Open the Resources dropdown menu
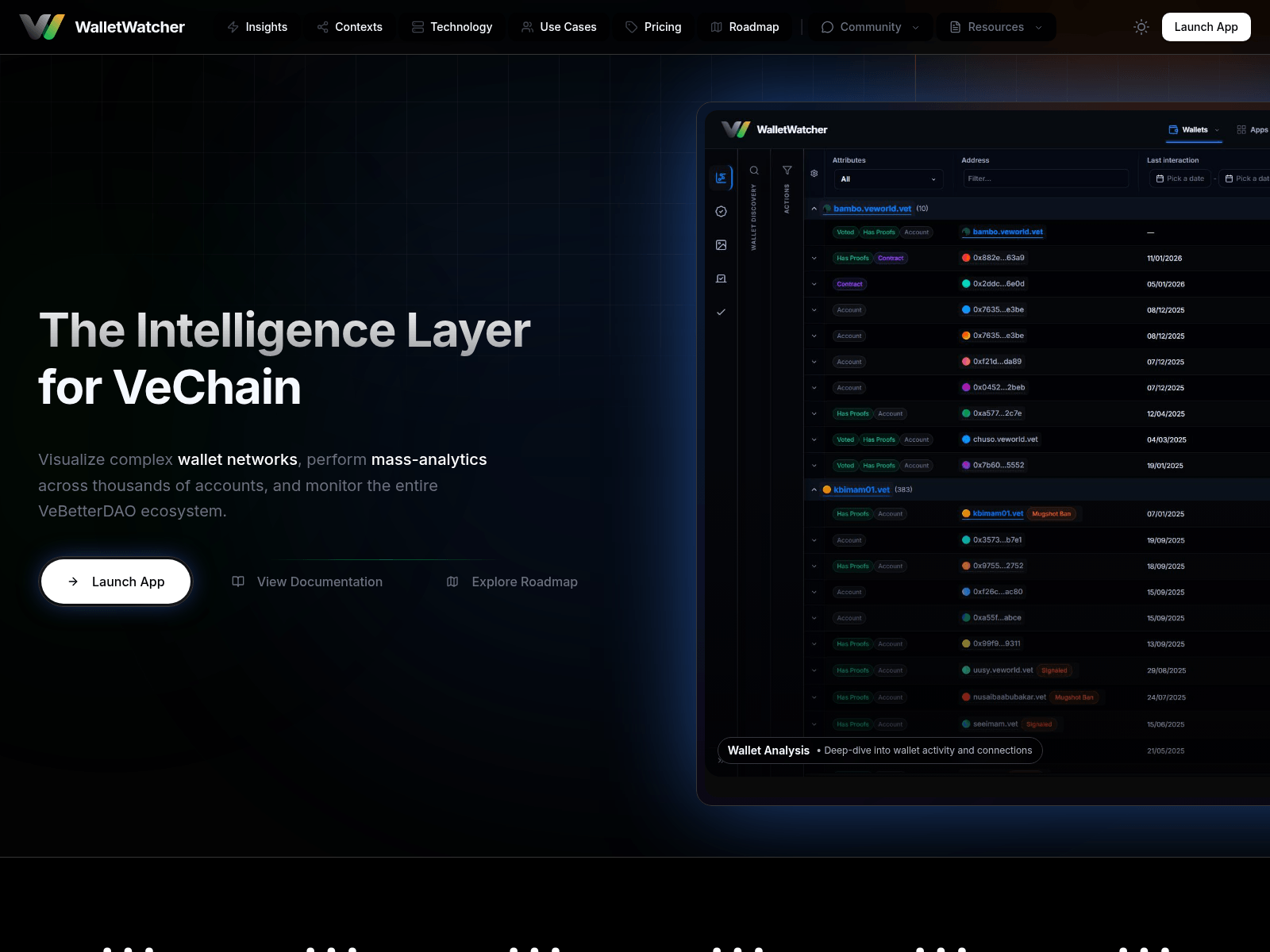 [x=996, y=27]
